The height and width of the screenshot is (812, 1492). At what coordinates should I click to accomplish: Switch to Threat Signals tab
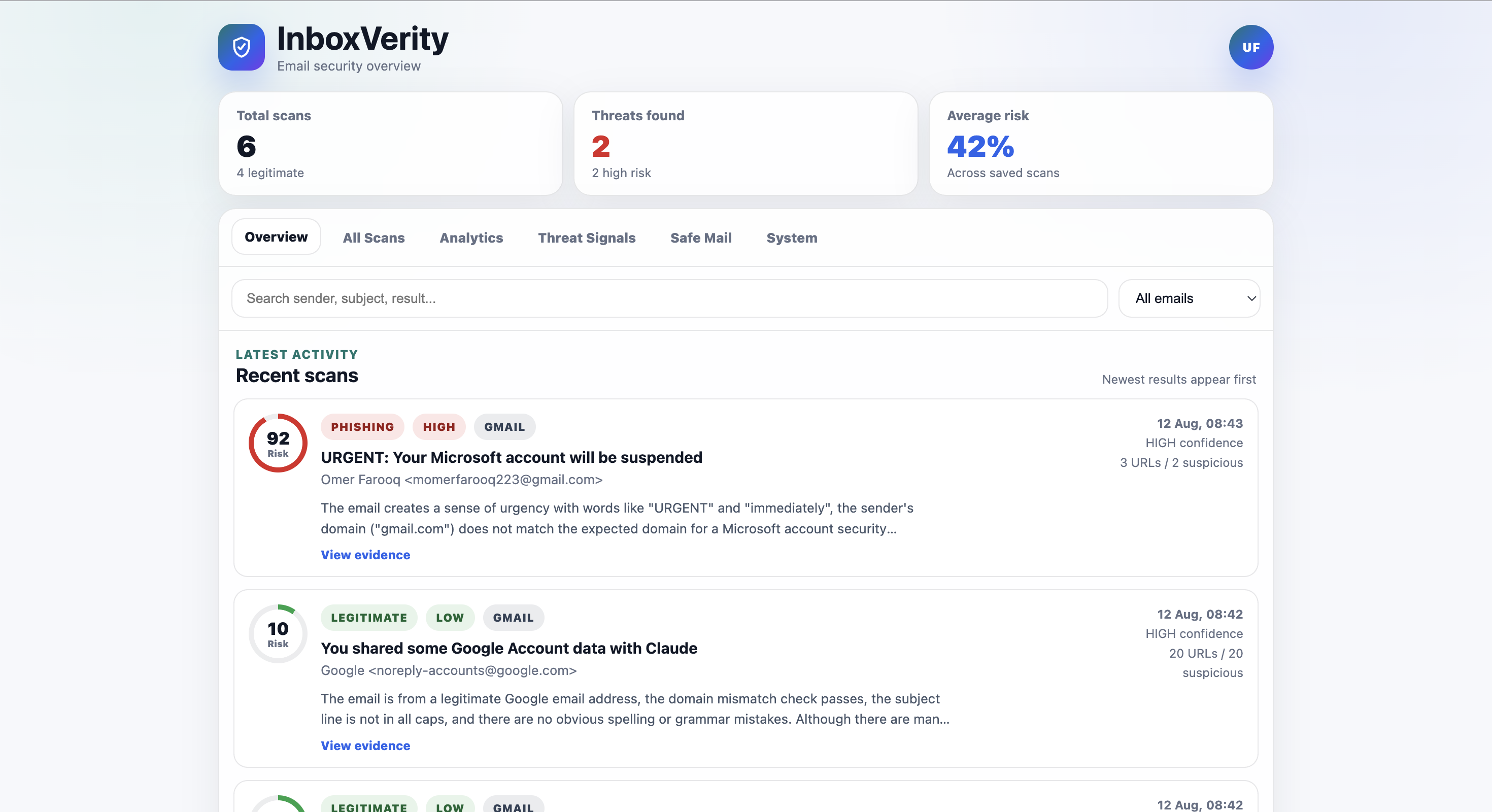(586, 238)
